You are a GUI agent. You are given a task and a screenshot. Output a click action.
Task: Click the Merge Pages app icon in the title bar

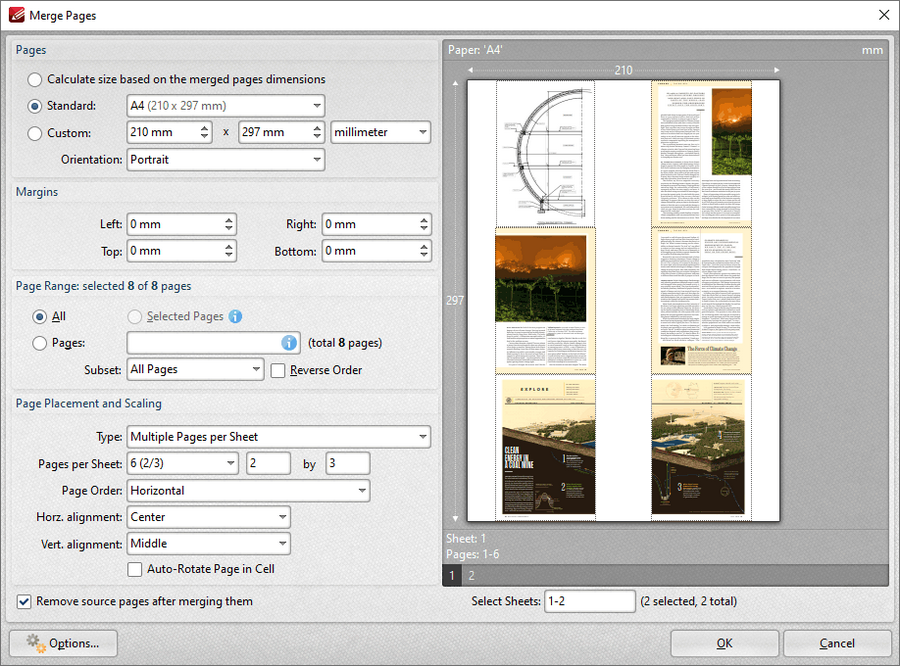tap(16, 15)
